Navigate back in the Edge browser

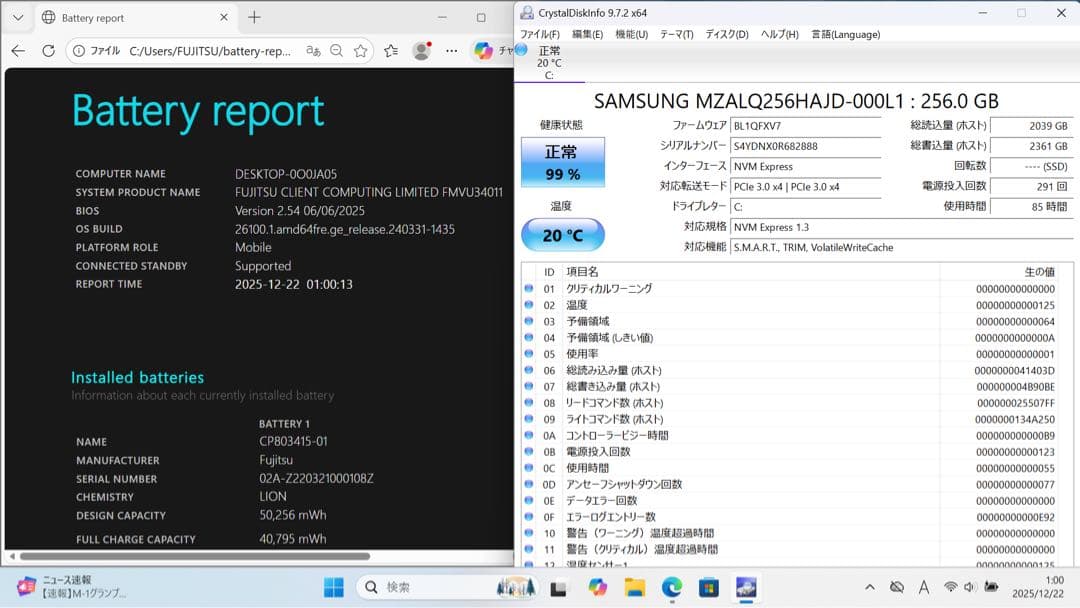click(x=18, y=50)
